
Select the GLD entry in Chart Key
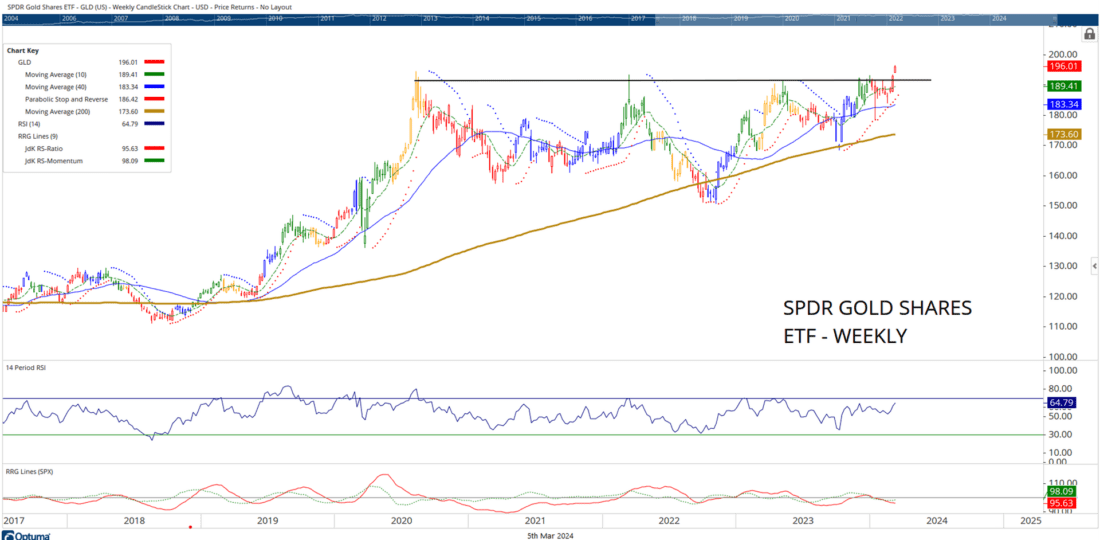(24, 62)
